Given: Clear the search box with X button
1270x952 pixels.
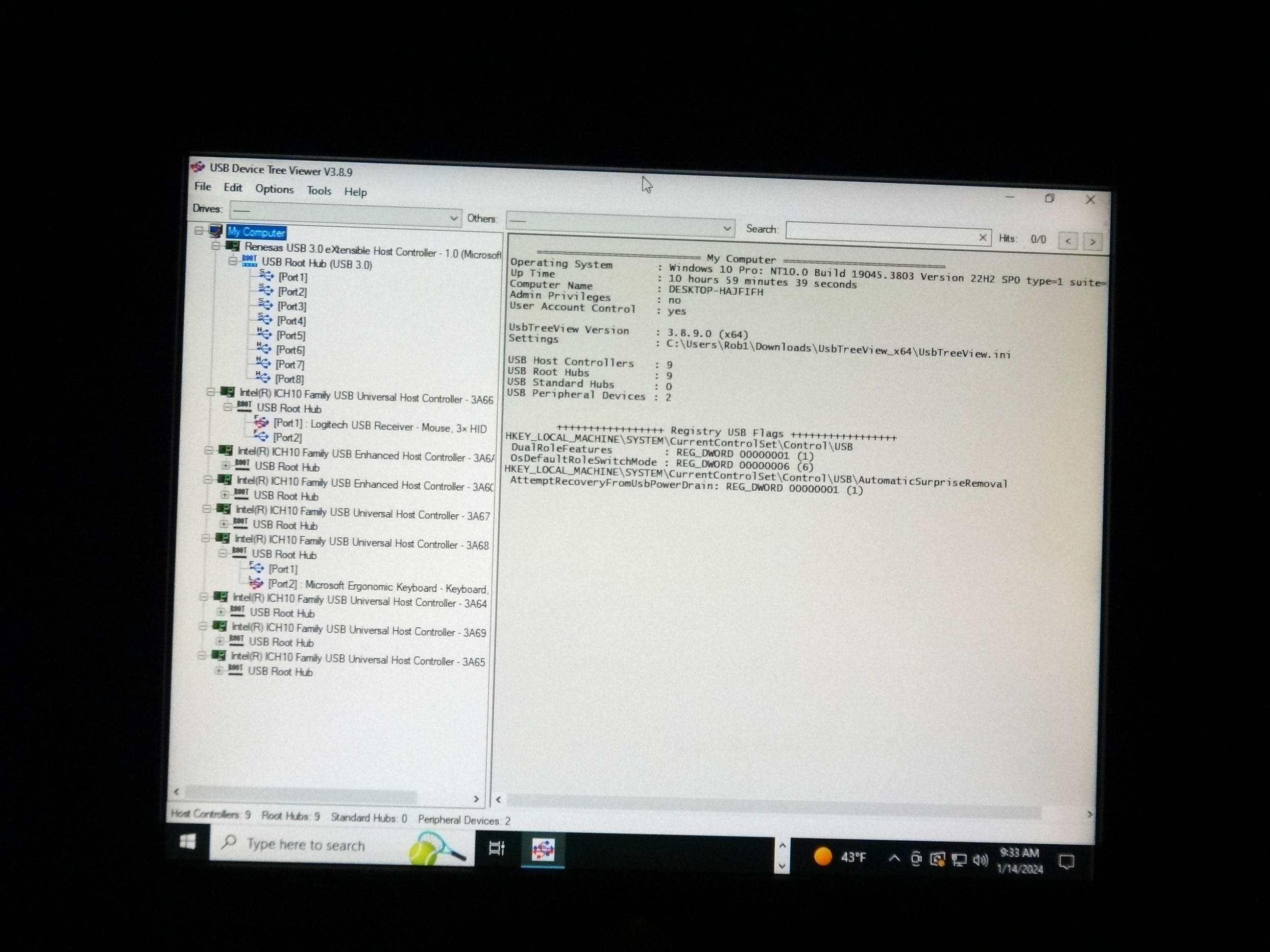Looking at the screenshot, I should 983,237.
